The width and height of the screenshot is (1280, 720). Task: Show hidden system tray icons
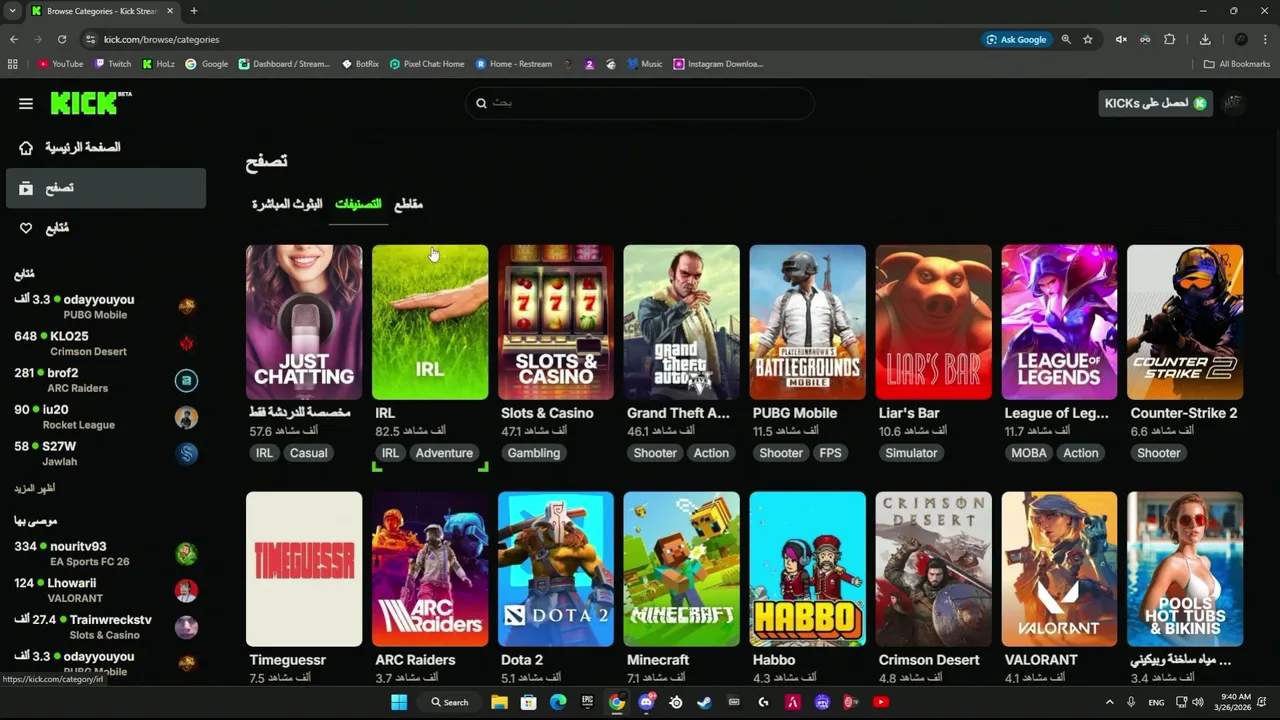point(1109,702)
